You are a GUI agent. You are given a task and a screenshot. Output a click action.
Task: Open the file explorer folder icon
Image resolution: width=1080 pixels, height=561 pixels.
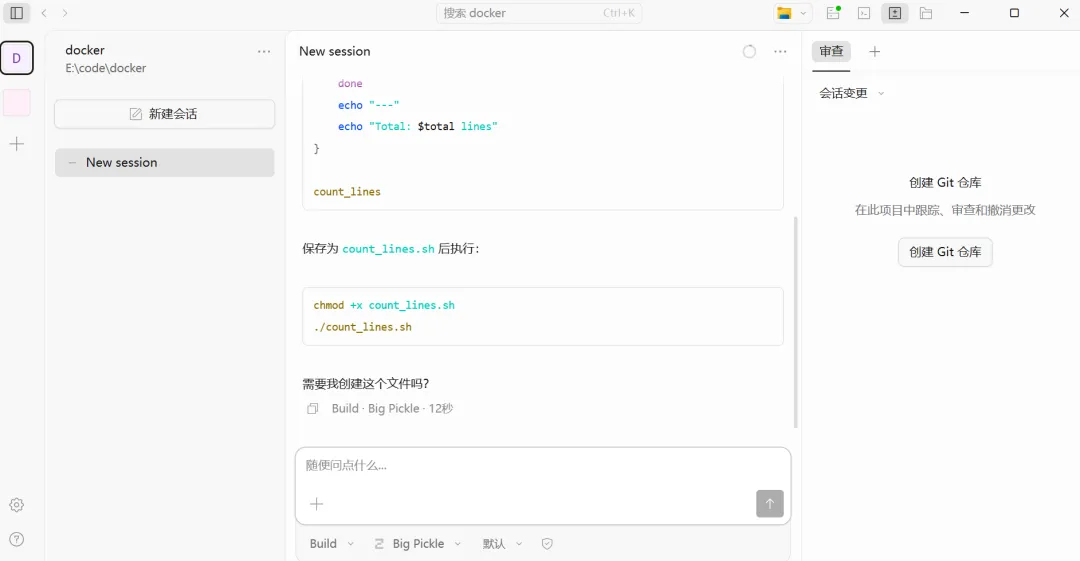[x=784, y=13]
